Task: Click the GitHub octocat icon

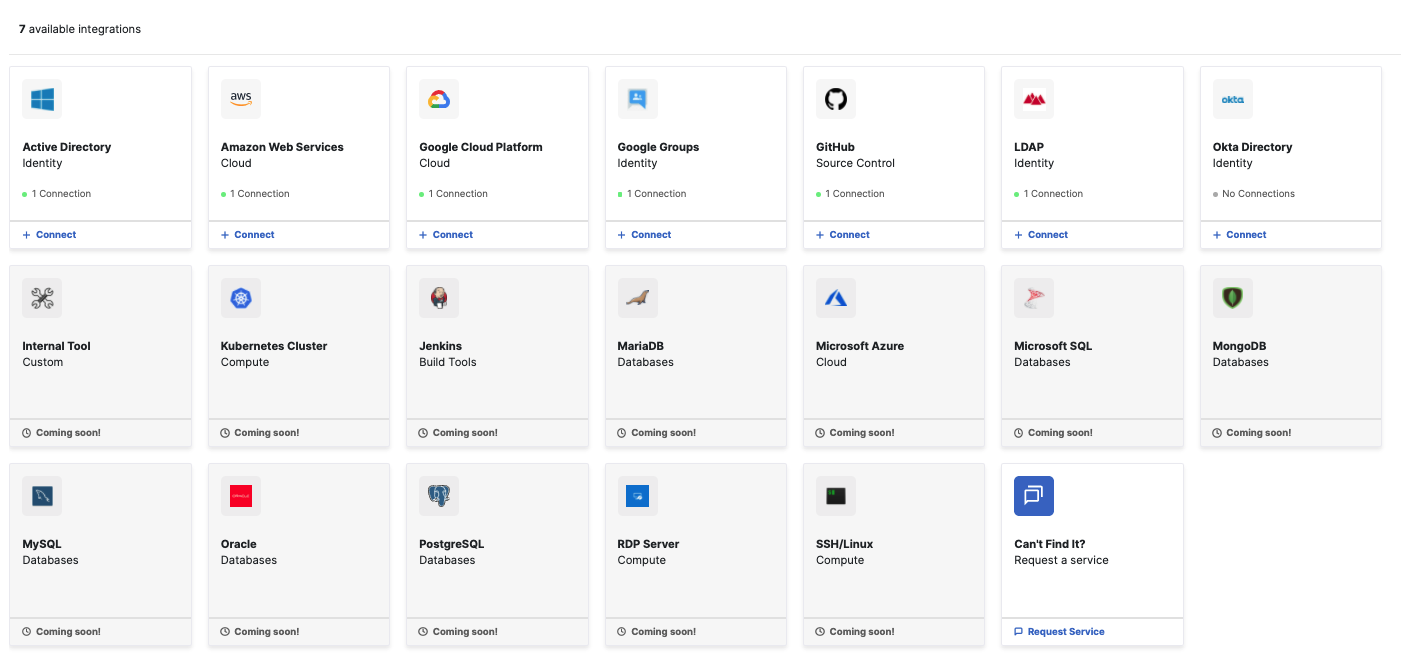Action: coord(836,99)
